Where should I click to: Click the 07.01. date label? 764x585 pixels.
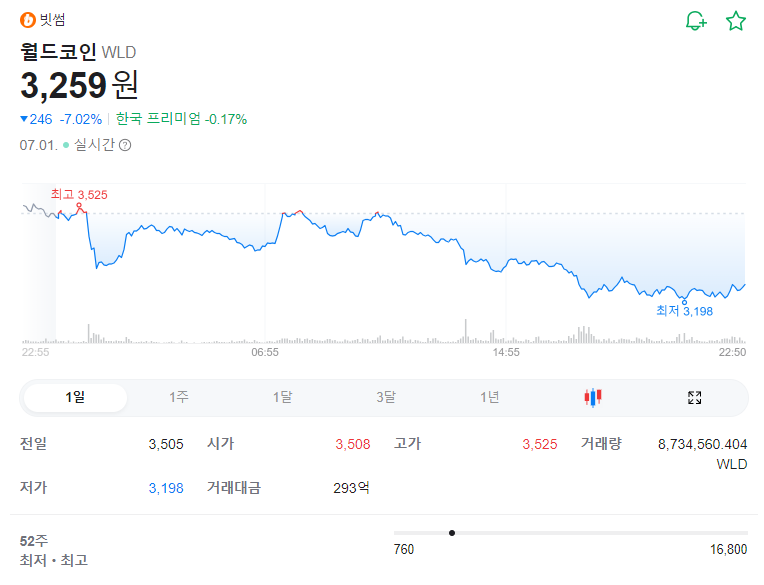(38, 145)
